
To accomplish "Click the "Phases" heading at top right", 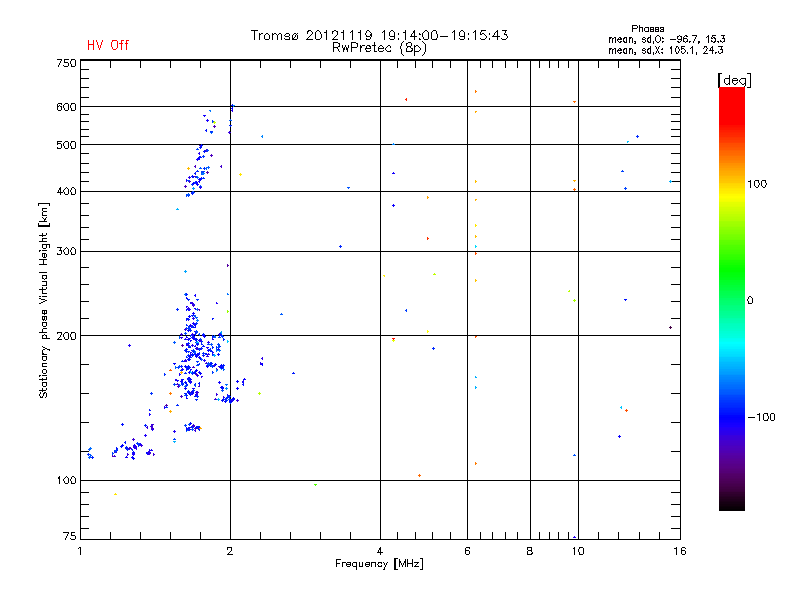I will pyautogui.click(x=647, y=29).
